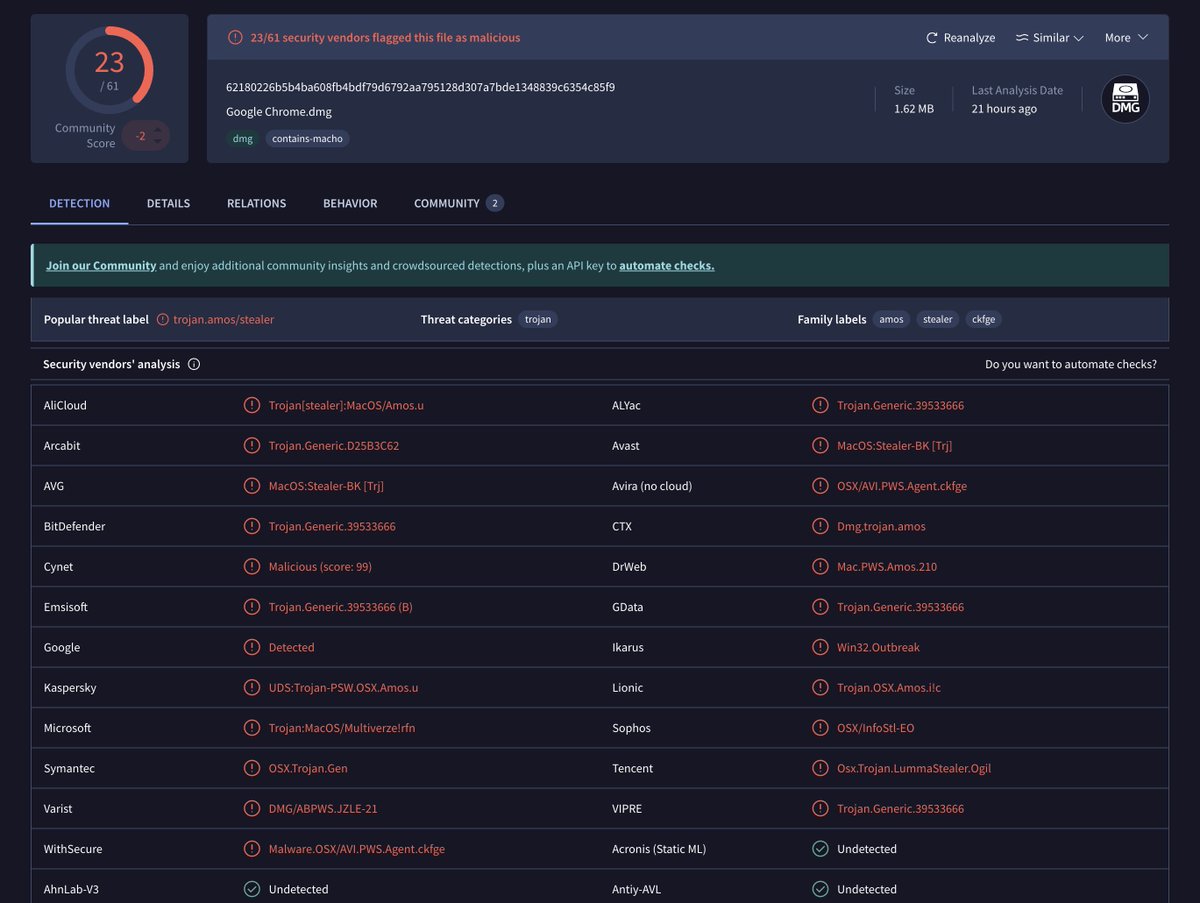This screenshot has width=1200, height=903.
Task: Click the alert icon in the flagged-malicious banner
Action: click(235, 38)
